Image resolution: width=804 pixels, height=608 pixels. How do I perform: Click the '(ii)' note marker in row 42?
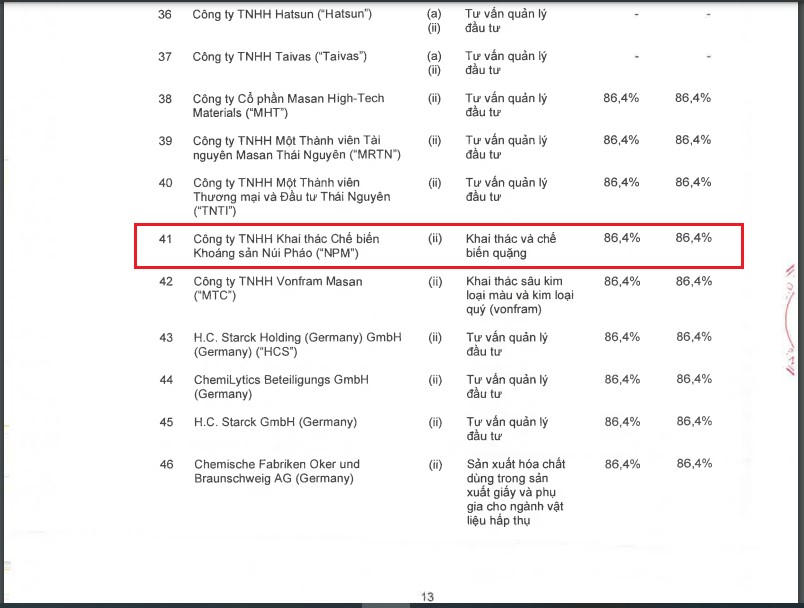tap(434, 282)
